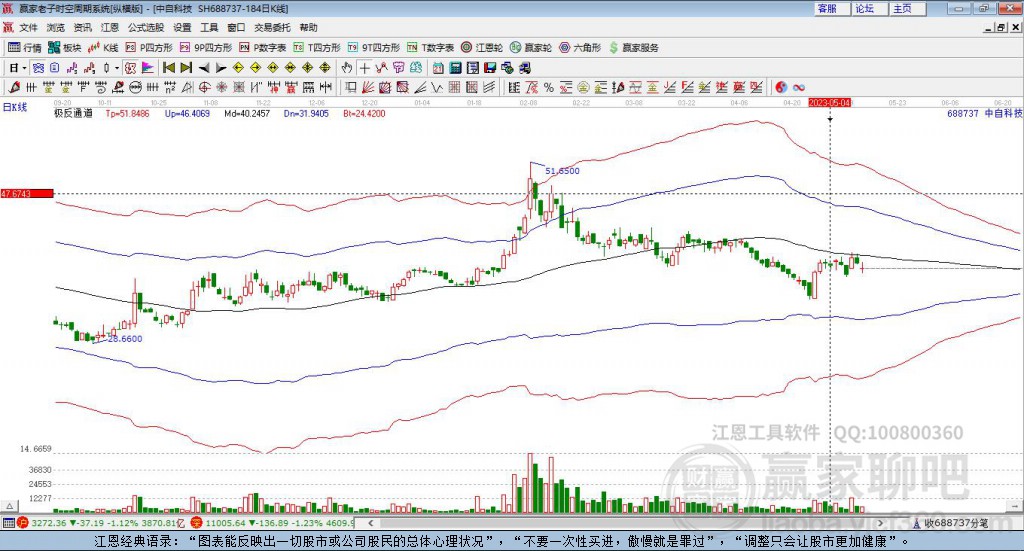Expand the 日 period dropdown arrow

click(x=24, y=68)
